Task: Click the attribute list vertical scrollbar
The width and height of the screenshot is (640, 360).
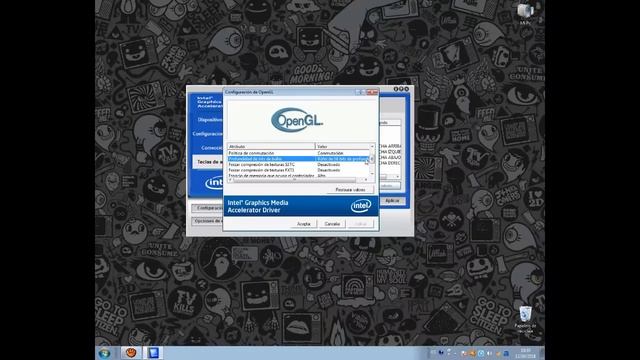Action: click(x=372, y=160)
